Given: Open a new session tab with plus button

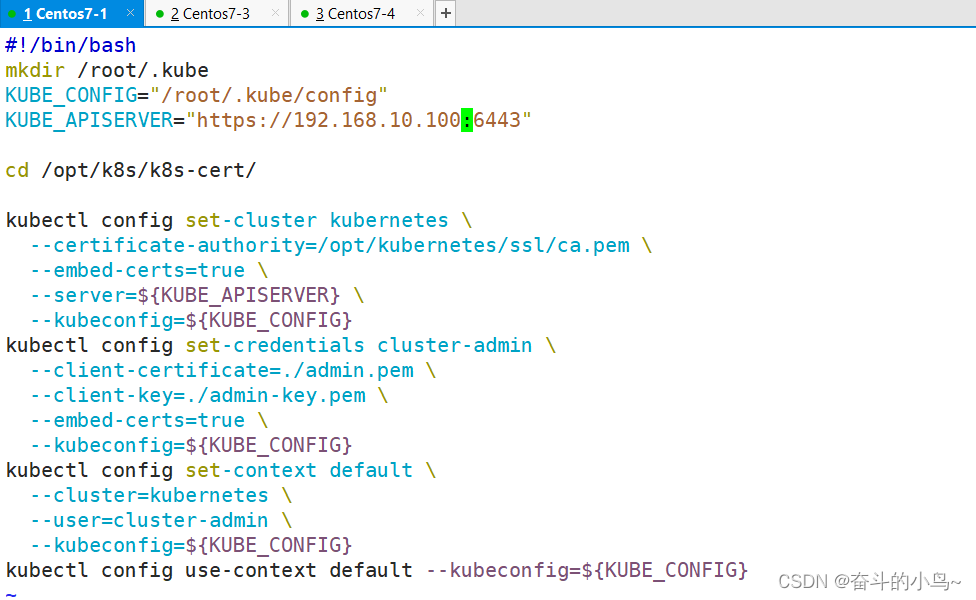Looking at the screenshot, I should (x=446, y=13).
